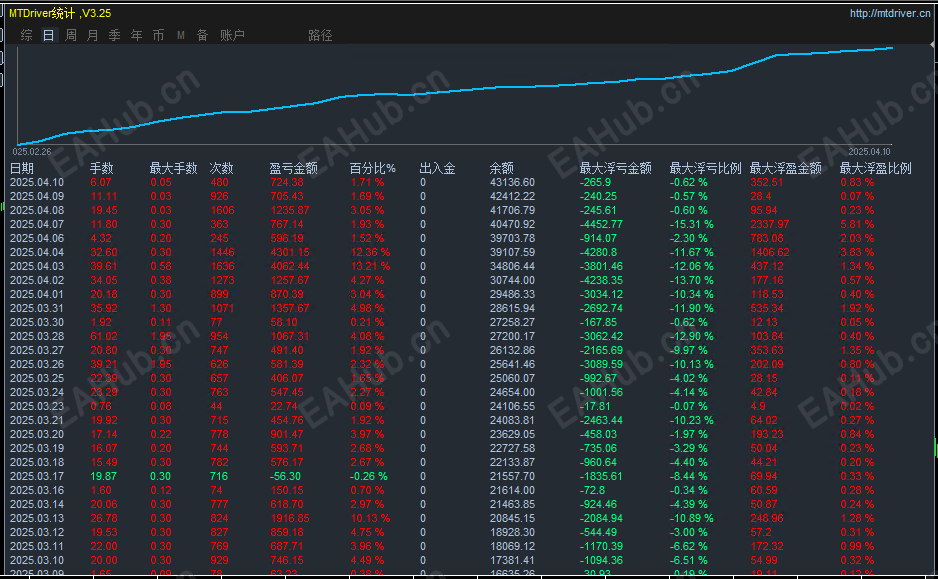Click floating profit ratio 5.81 %

click(x=857, y=224)
